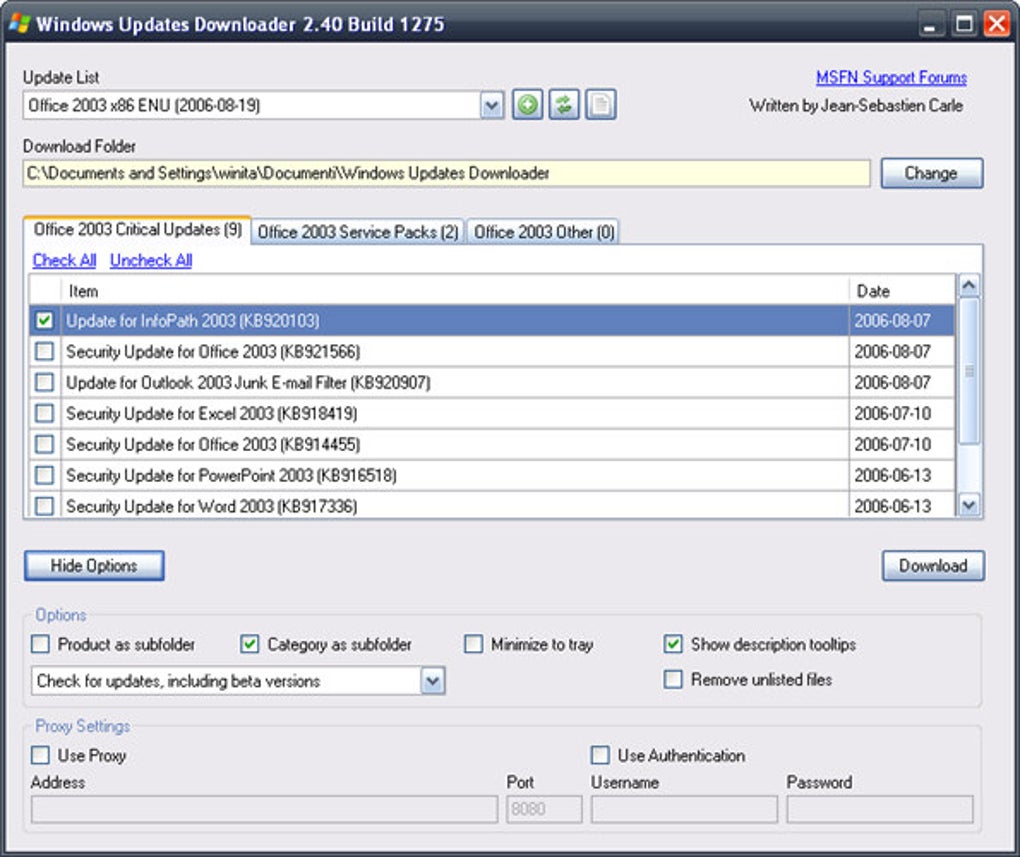Click the Username input field

tap(684, 809)
